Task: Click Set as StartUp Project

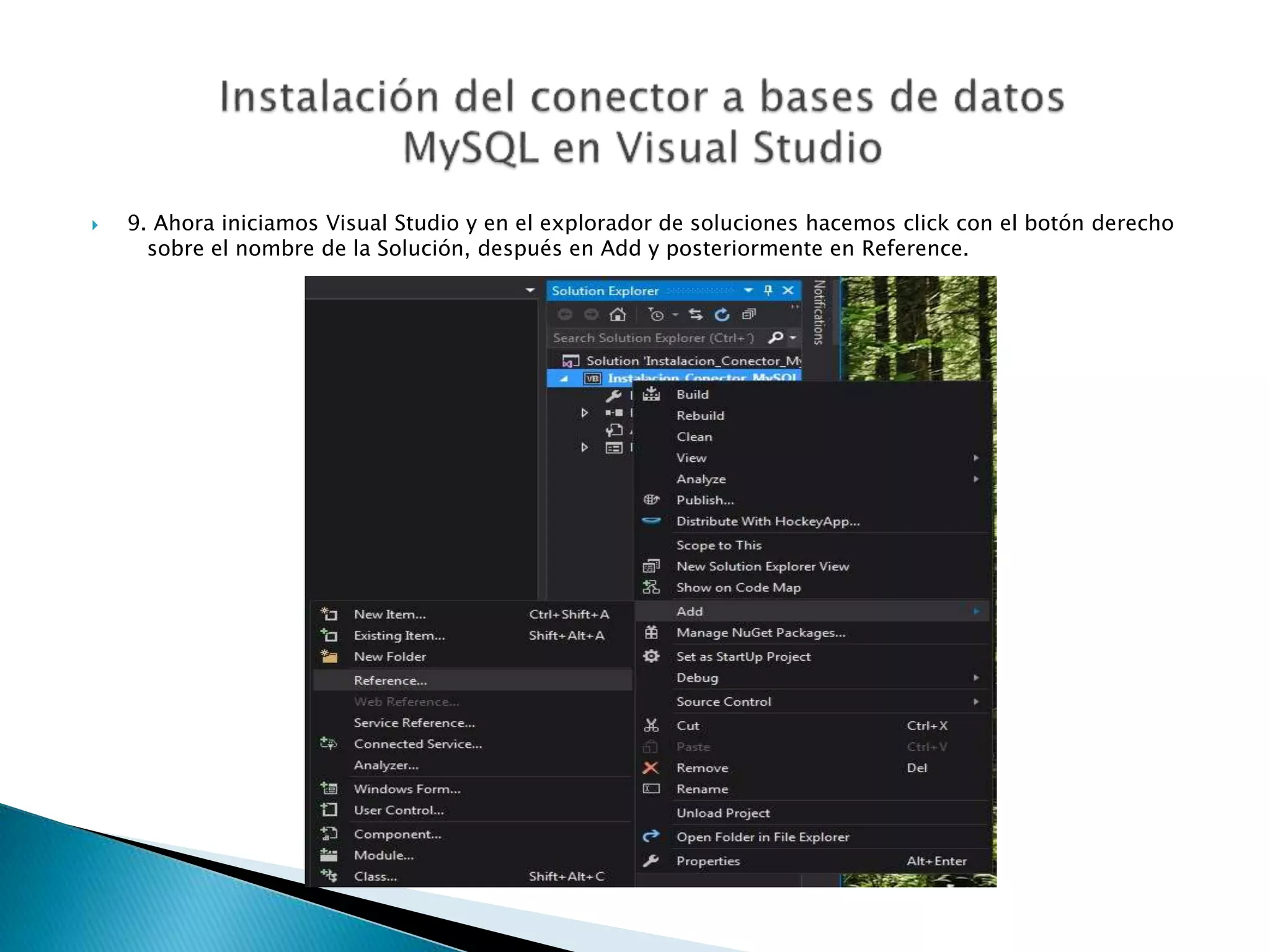Action: 812,656
